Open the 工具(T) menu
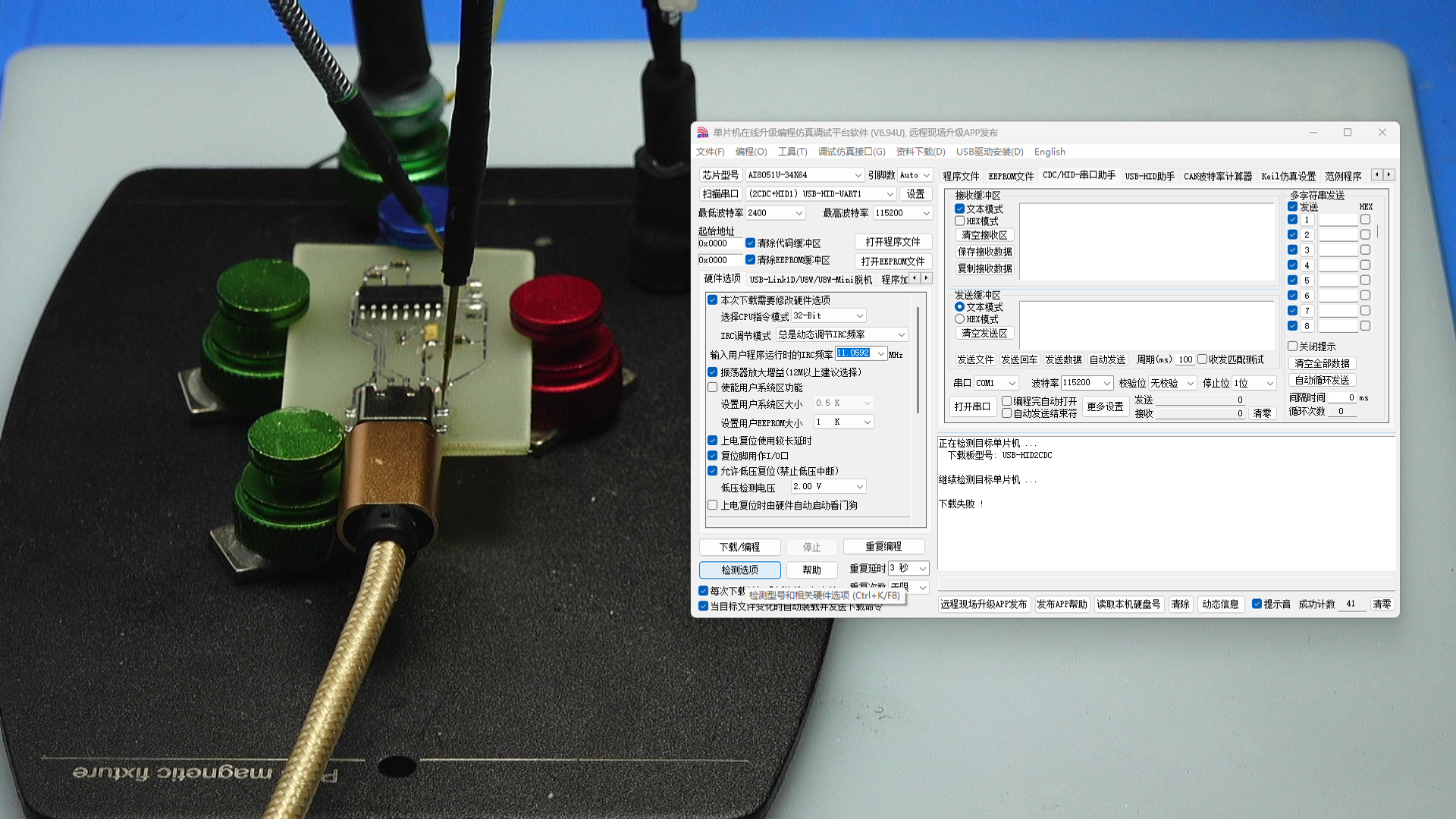 pos(792,152)
